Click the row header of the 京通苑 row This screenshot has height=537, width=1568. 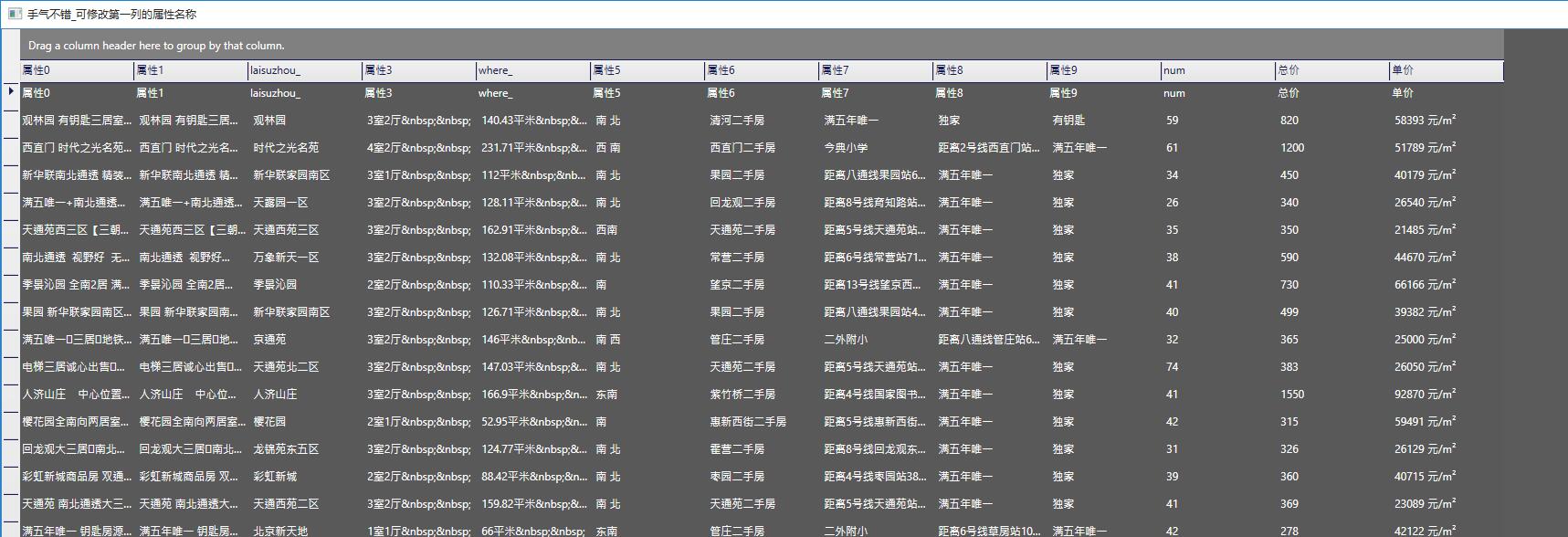tap(11, 340)
